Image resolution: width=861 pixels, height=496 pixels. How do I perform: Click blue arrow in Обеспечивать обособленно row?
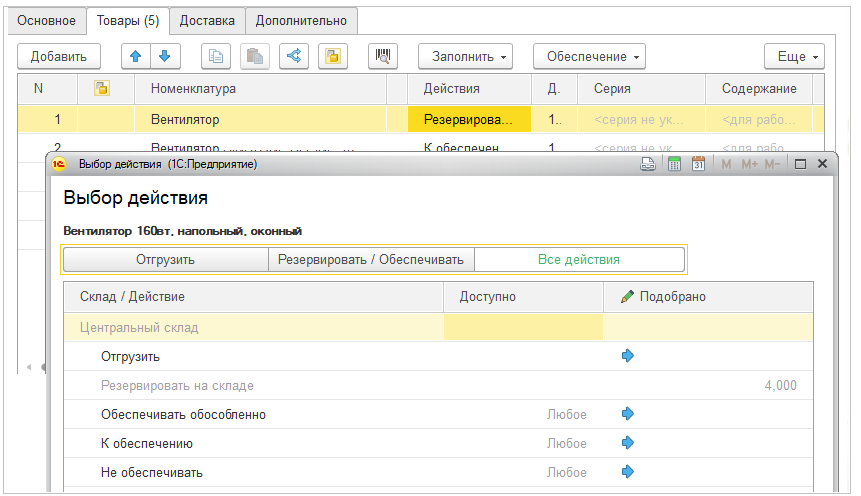(x=628, y=414)
